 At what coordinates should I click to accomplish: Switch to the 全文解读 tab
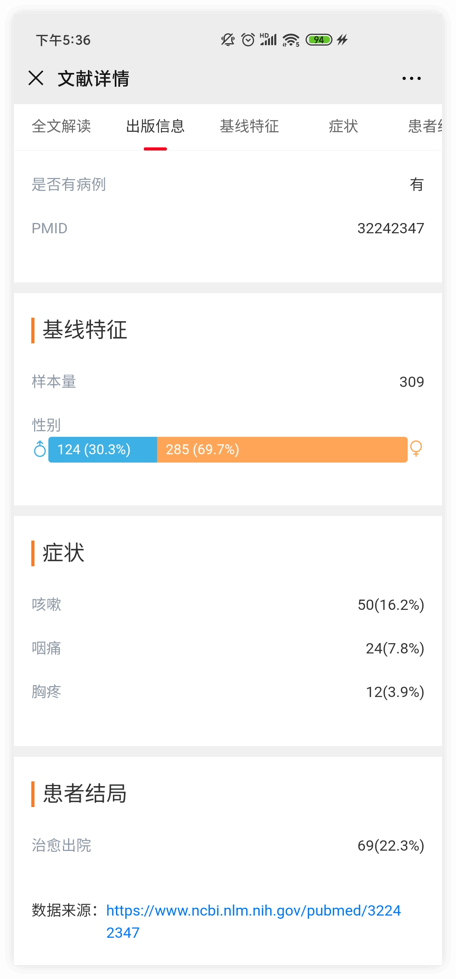pos(61,126)
